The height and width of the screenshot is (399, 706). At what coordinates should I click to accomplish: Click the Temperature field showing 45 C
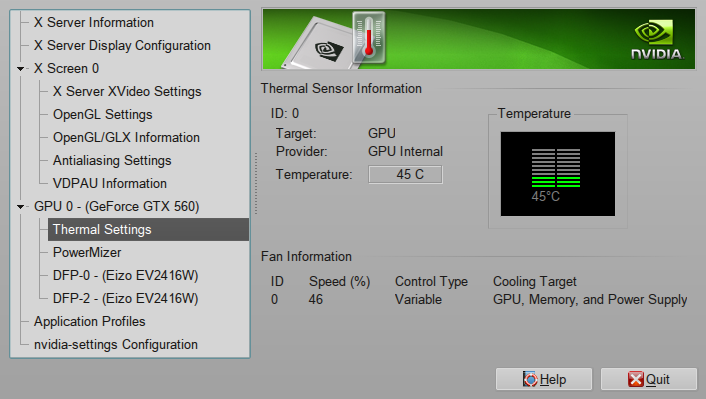click(x=405, y=174)
